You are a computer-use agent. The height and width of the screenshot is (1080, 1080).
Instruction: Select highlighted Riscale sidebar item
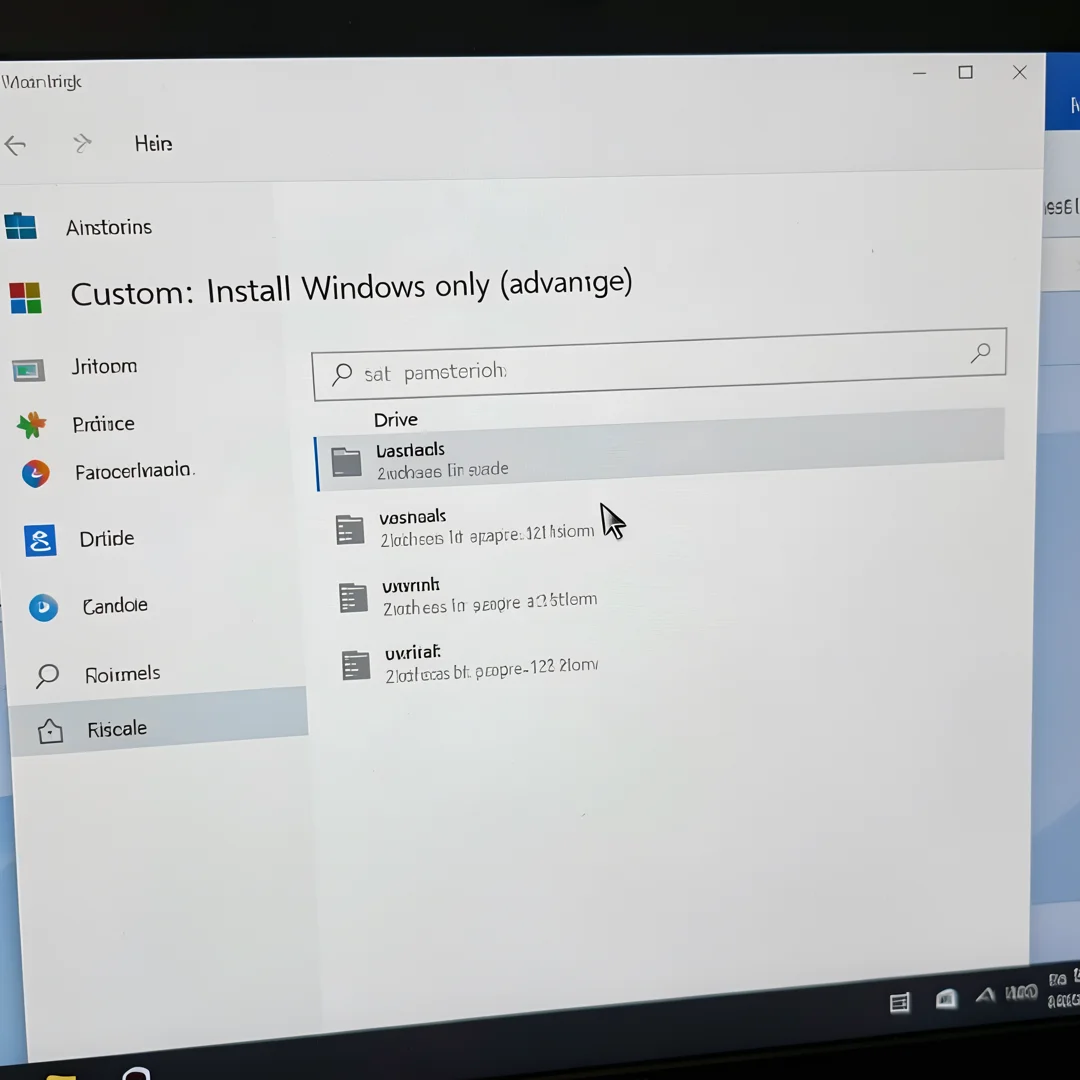pyautogui.click(x=158, y=723)
